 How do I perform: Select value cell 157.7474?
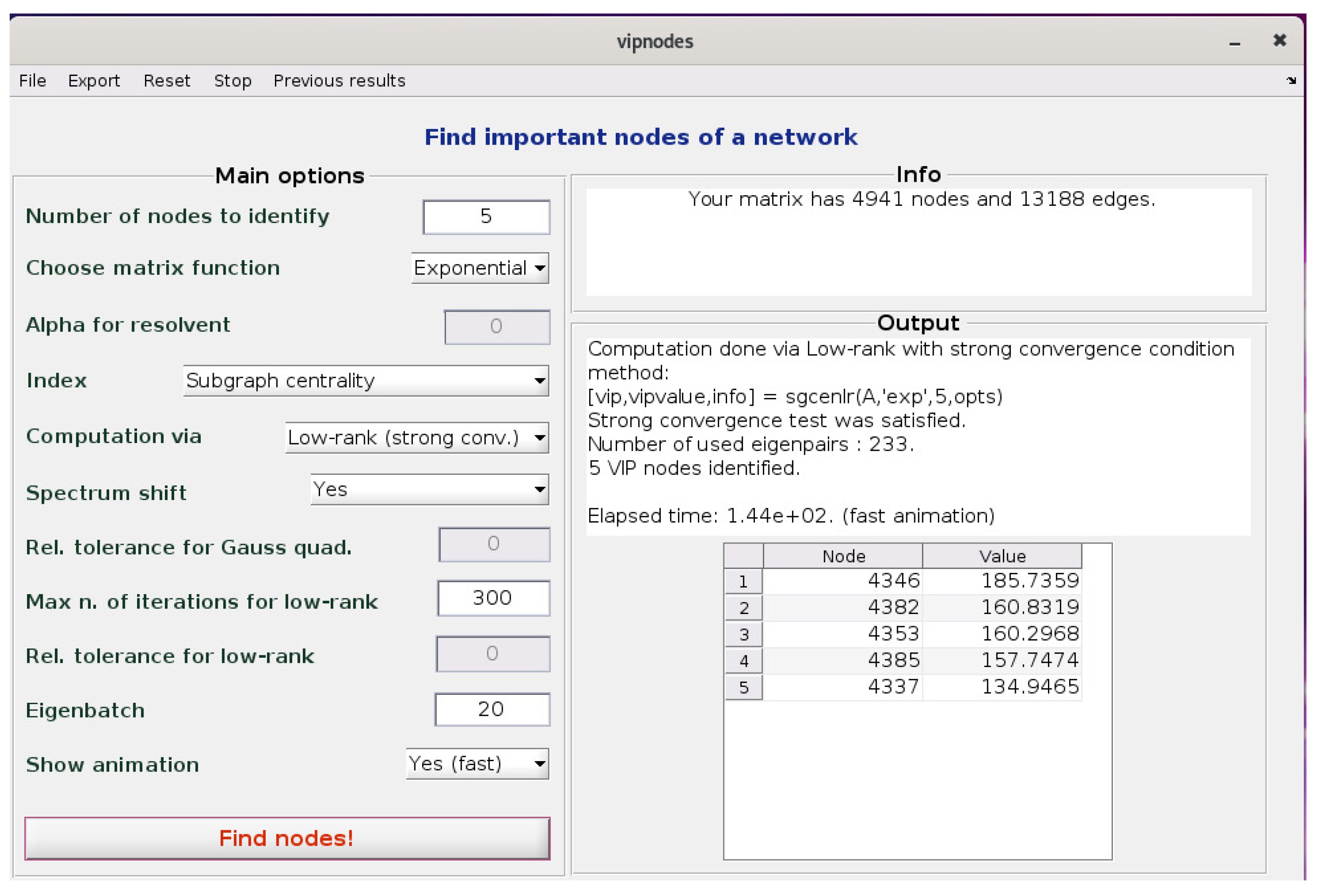coord(1002,660)
